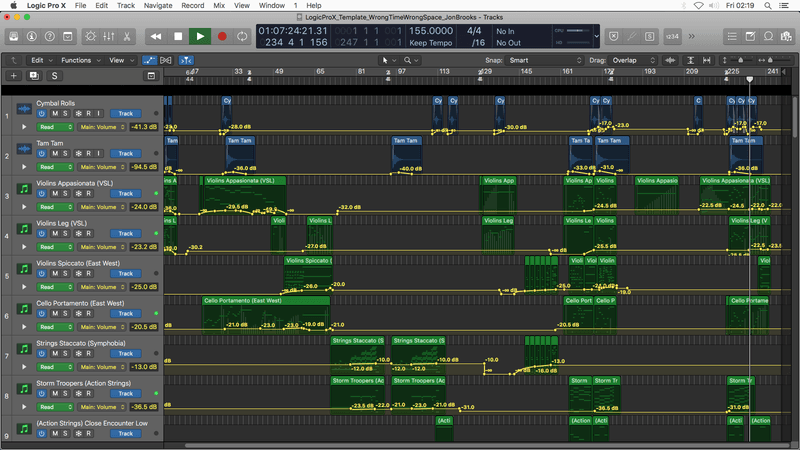800x450 pixels.
Task: Mute the Cymbal Rolls track
Action: (x=55, y=113)
